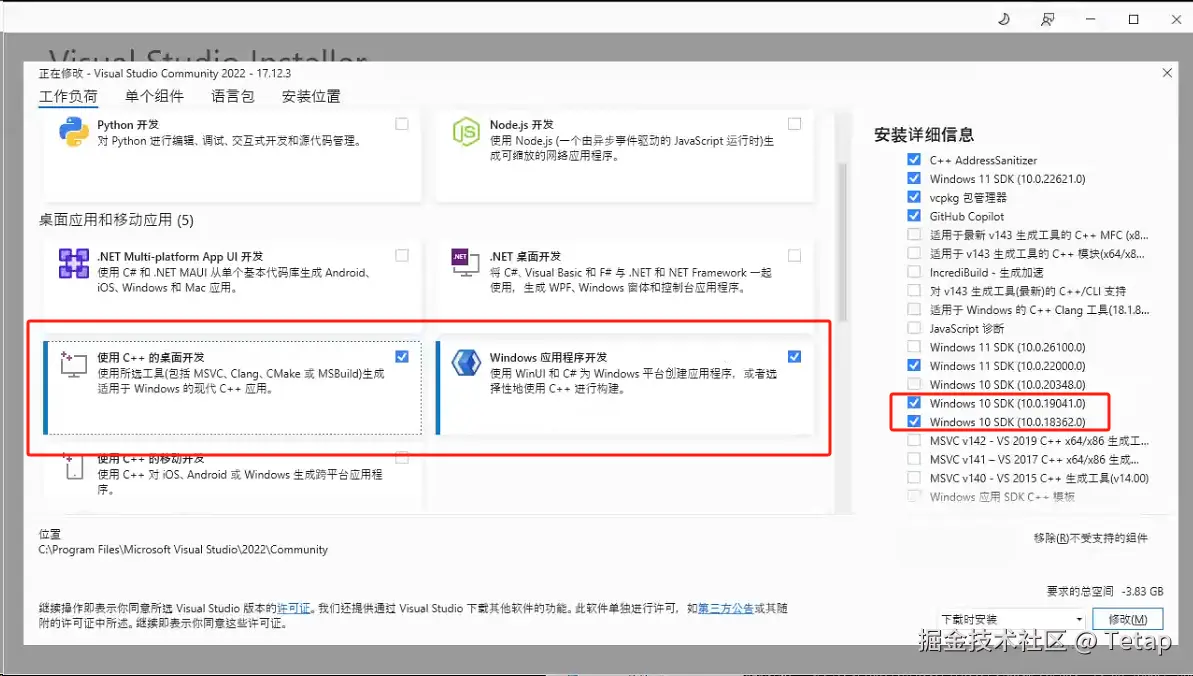Select the Windows 应用程序开发 card title

point(548,357)
